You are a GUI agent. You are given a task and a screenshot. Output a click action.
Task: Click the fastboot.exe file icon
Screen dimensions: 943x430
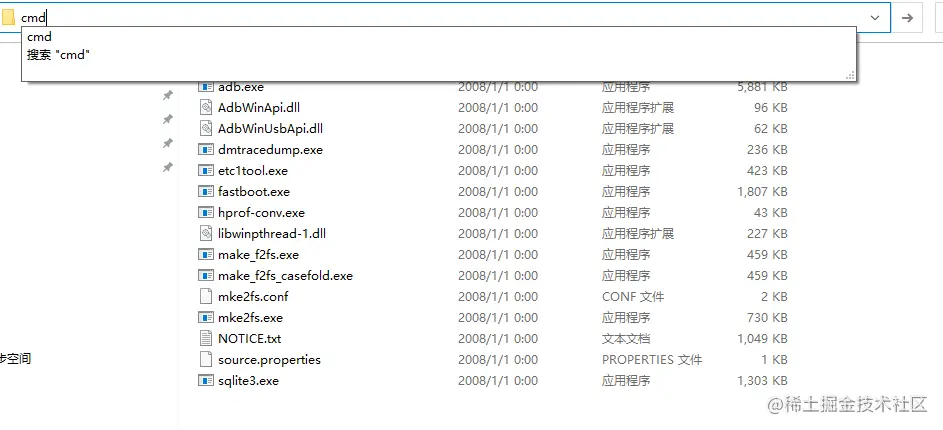206,192
